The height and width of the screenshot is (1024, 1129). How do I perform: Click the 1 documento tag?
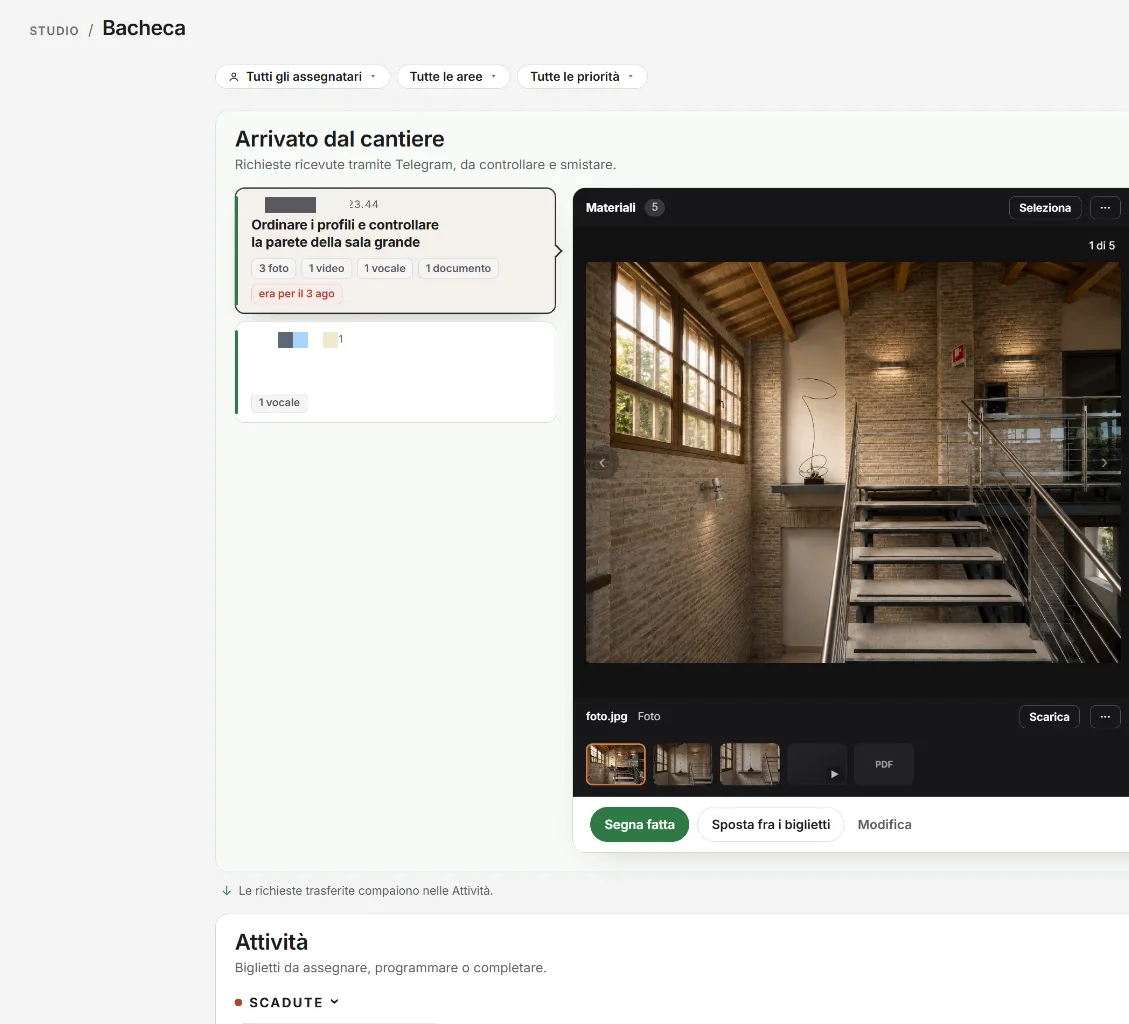pyautogui.click(x=458, y=268)
